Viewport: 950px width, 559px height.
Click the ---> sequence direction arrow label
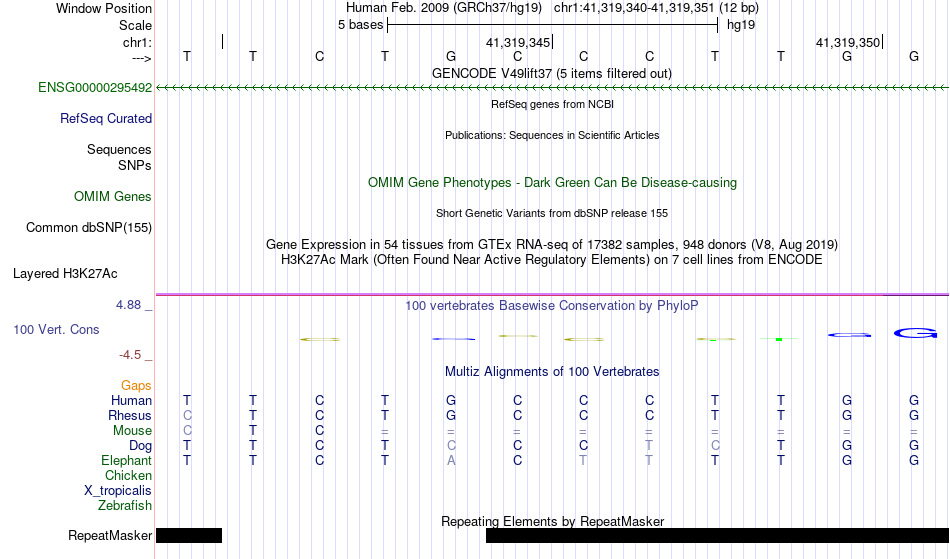[141, 58]
